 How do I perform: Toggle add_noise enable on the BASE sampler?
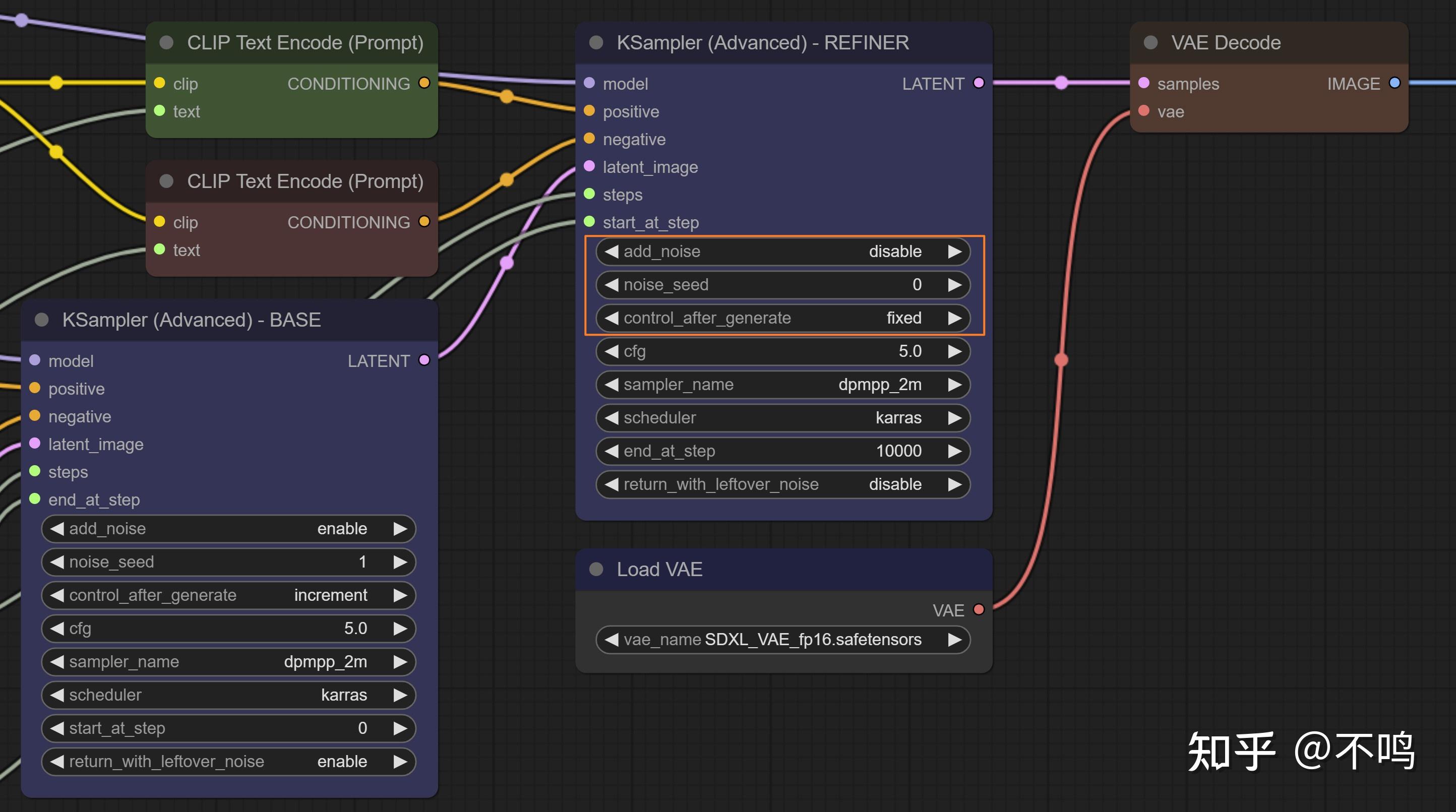point(228,529)
